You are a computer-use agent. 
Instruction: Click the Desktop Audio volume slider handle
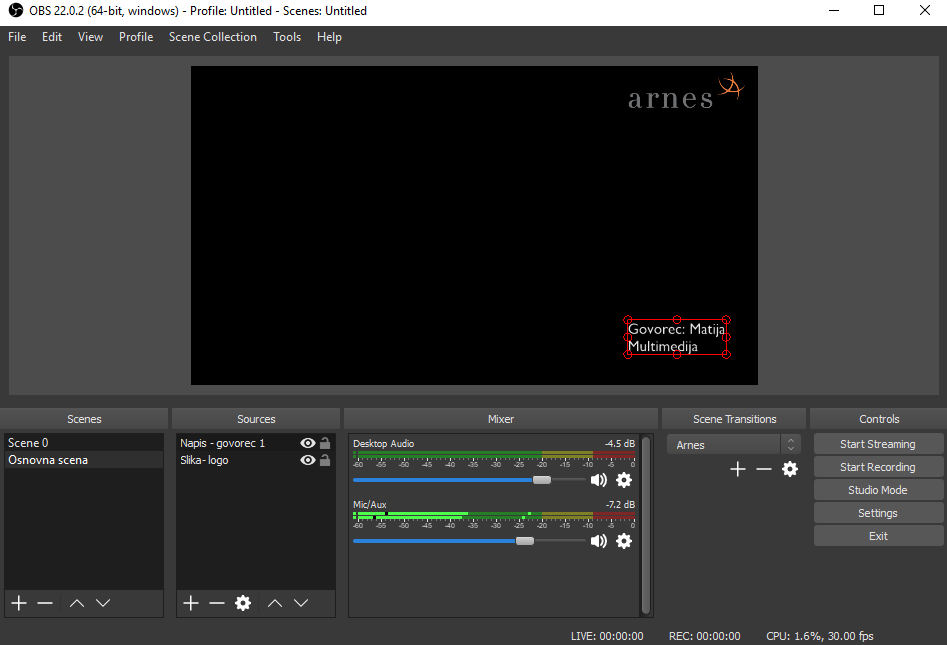(542, 480)
